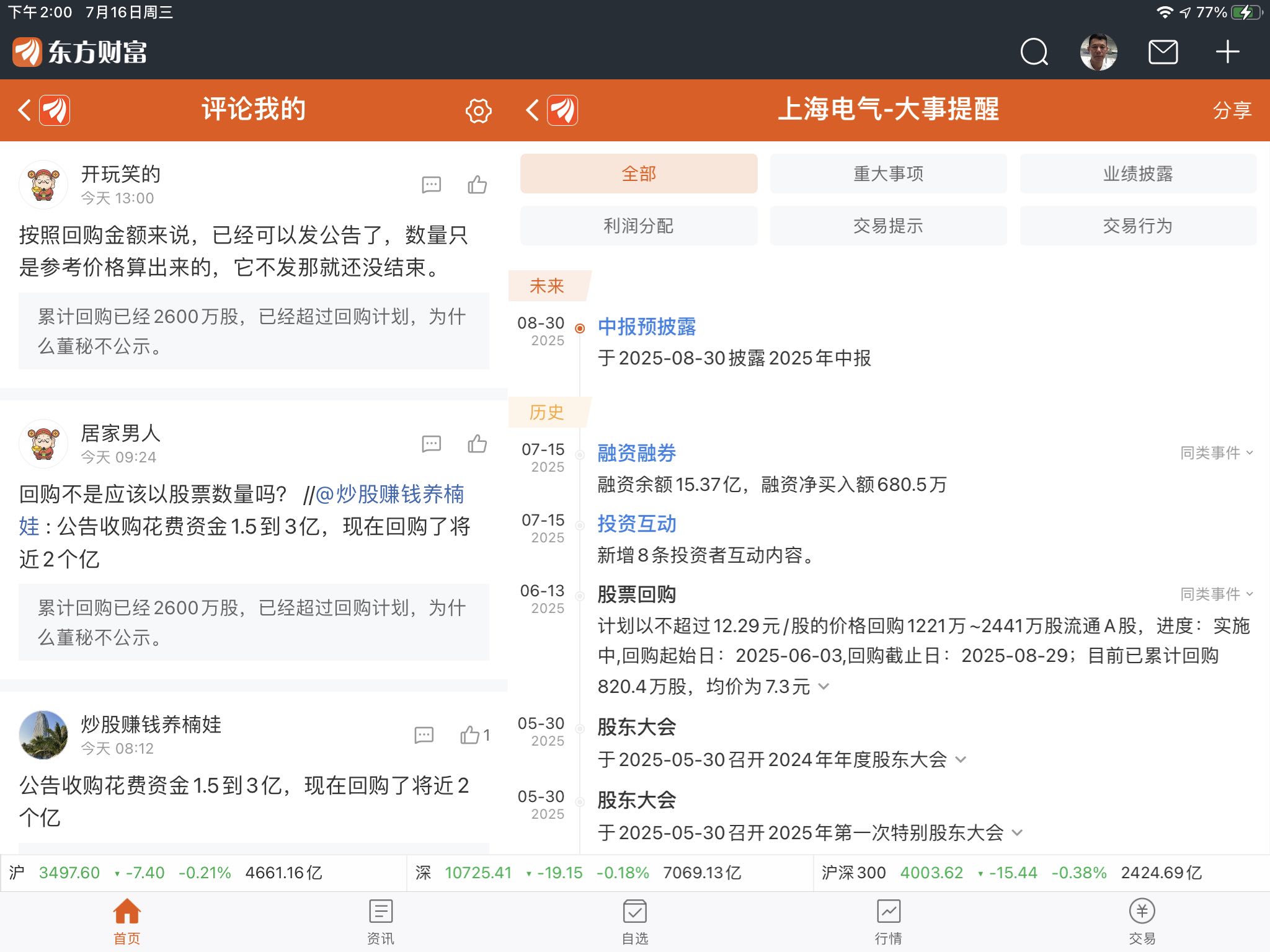Reply to 开玩笑的 comment
Viewport: 1270px width, 952px height.
click(431, 185)
